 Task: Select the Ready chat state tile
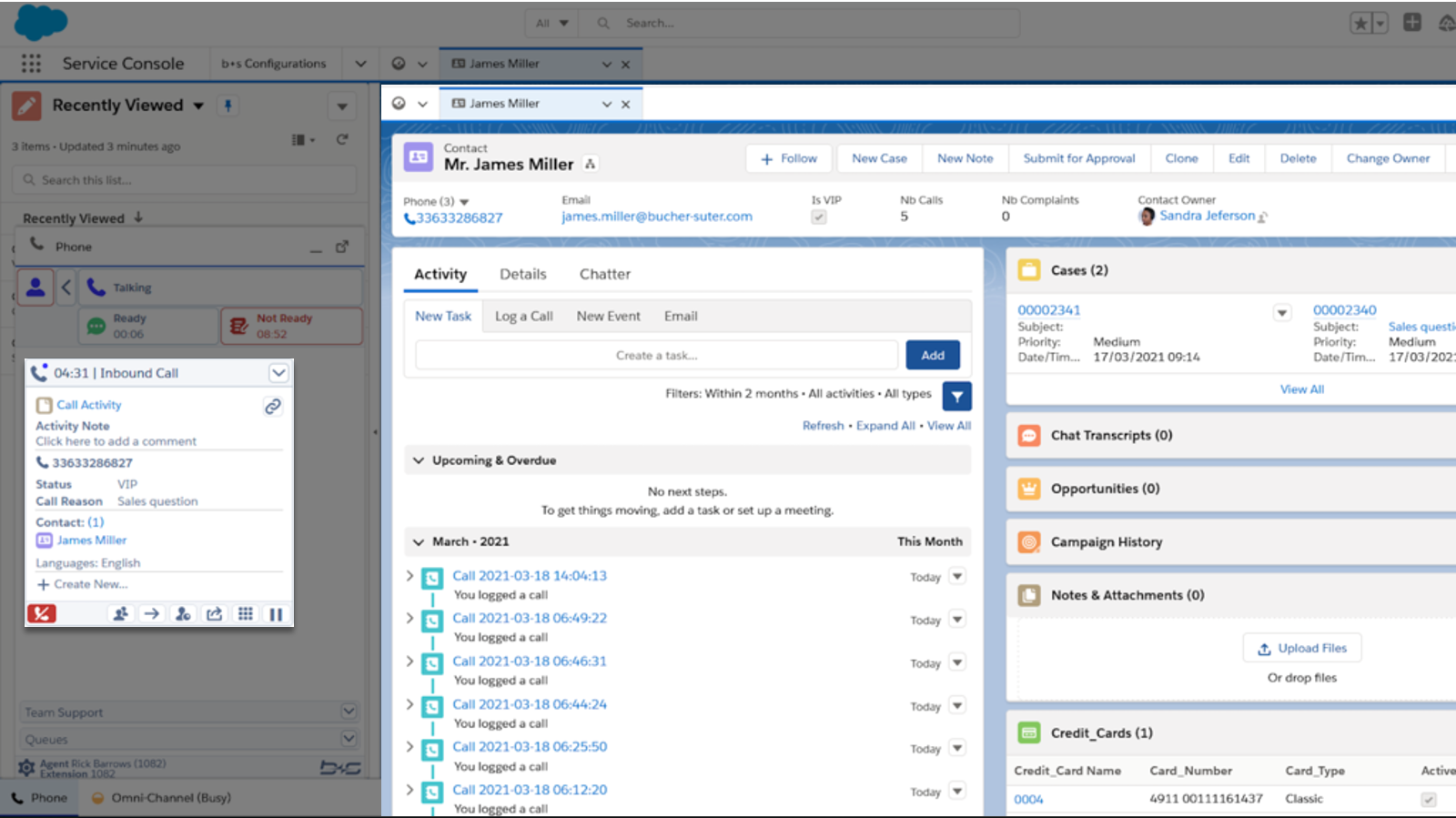tap(148, 326)
